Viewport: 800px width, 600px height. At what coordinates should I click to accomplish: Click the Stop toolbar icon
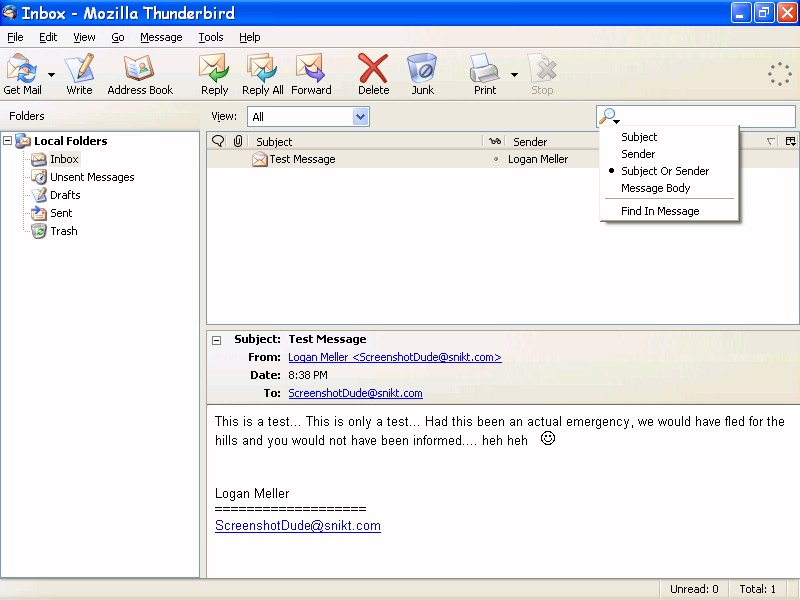542,74
